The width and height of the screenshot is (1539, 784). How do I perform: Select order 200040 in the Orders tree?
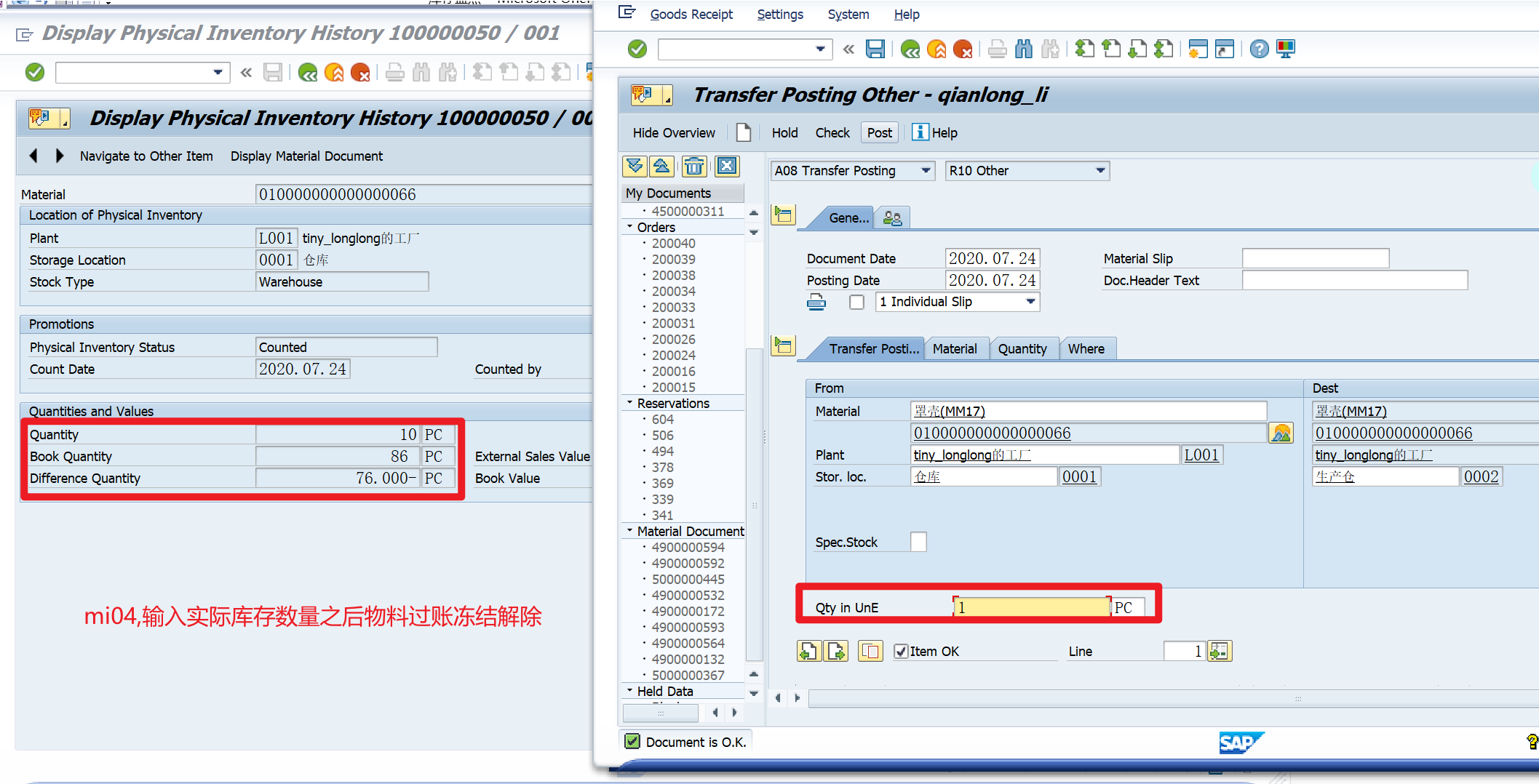[x=673, y=243]
